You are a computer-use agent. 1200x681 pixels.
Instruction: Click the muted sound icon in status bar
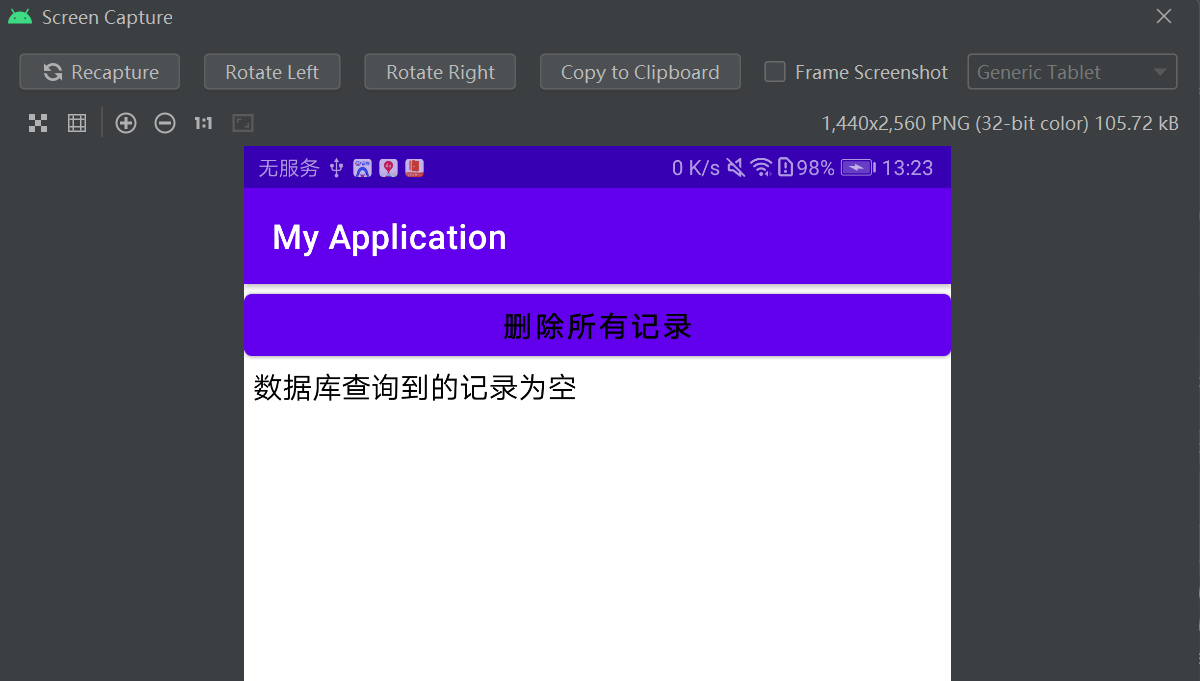736,168
